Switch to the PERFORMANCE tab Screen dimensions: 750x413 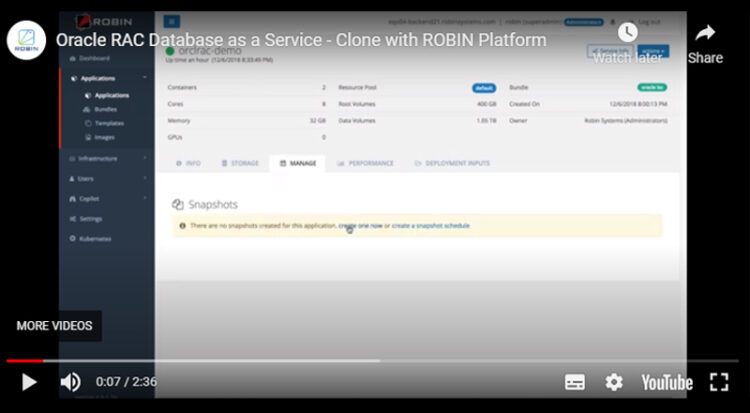click(365, 164)
